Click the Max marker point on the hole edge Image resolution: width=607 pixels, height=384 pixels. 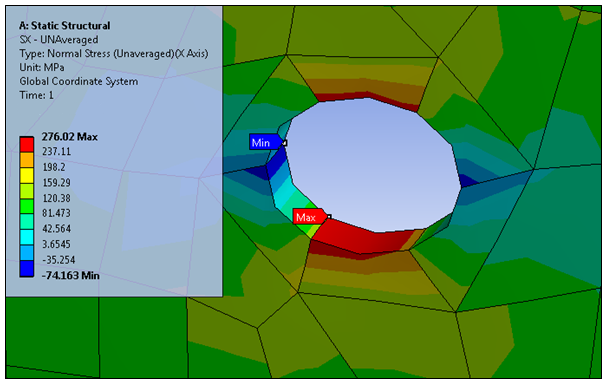[x=329, y=217]
